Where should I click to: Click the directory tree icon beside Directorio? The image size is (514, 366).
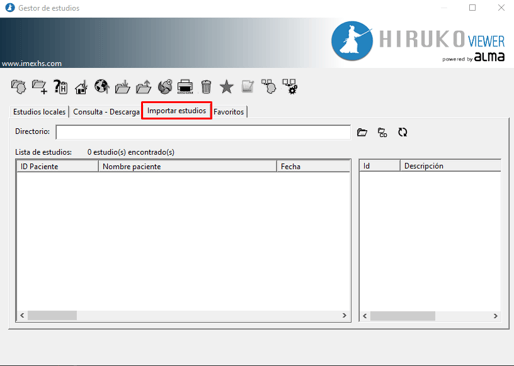pyautogui.click(x=382, y=132)
